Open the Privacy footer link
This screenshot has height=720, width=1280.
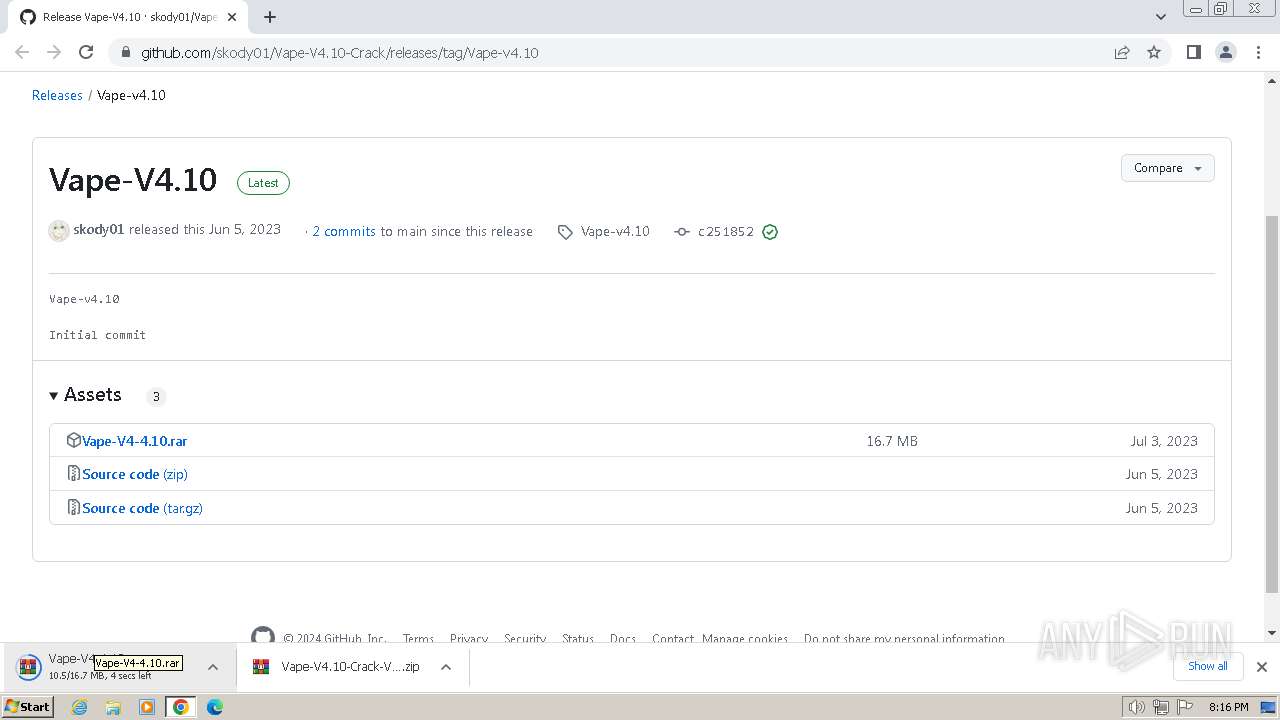click(468, 638)
